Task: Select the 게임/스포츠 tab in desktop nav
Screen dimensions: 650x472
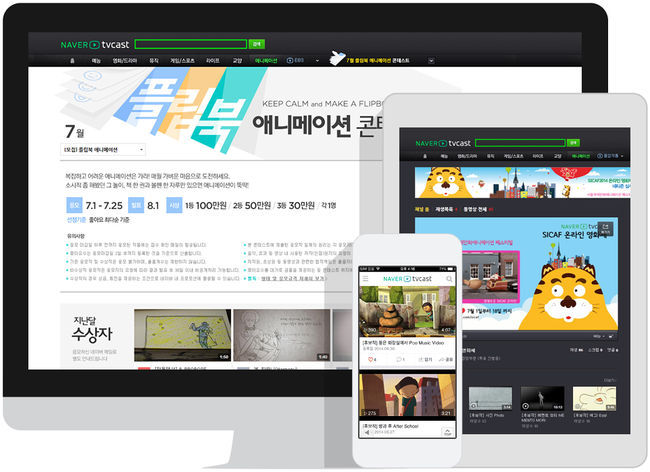Action: click(x=181, y=61)
